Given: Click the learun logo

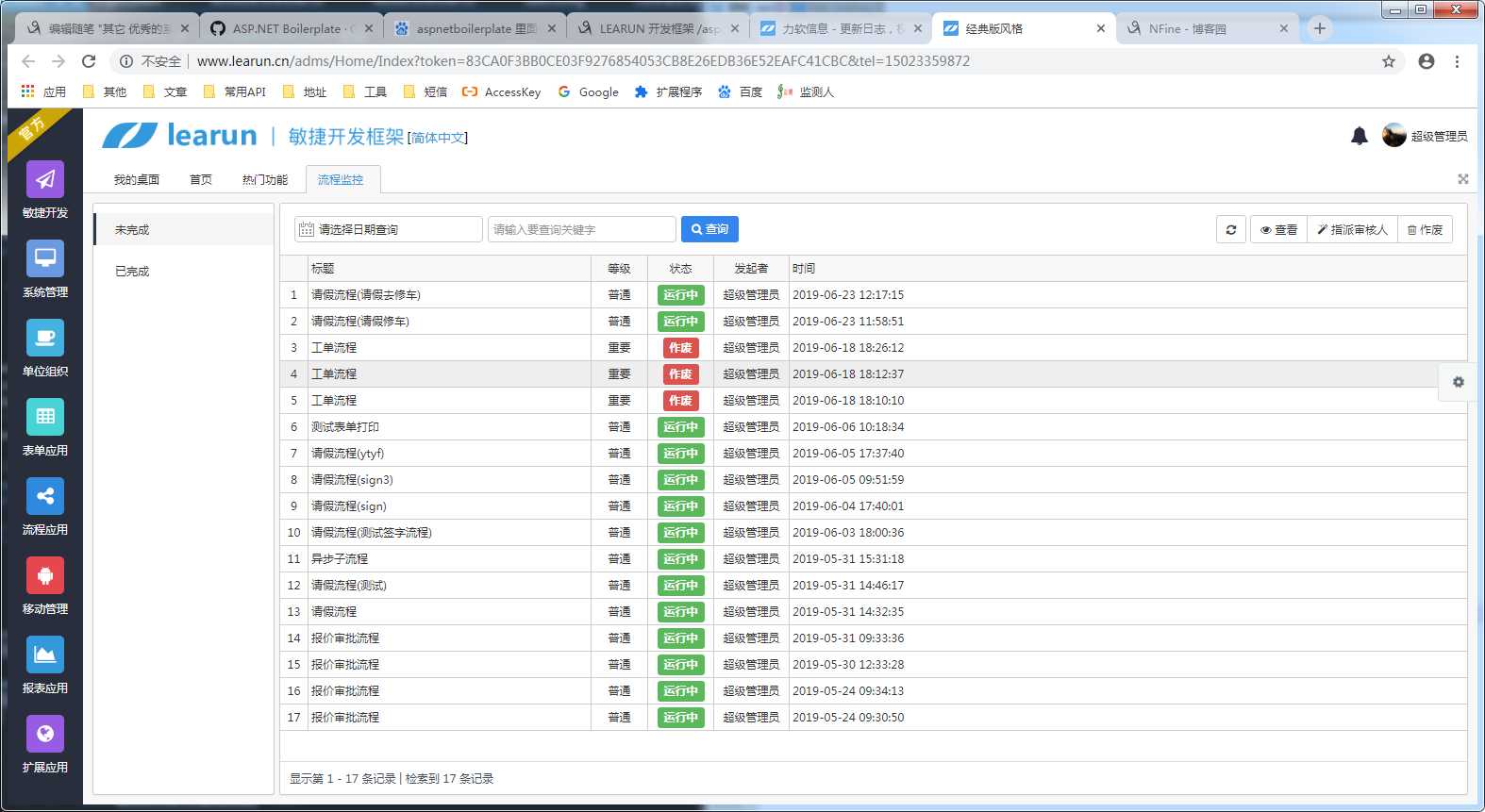Looking at the screenshot, I should point(179,136).
